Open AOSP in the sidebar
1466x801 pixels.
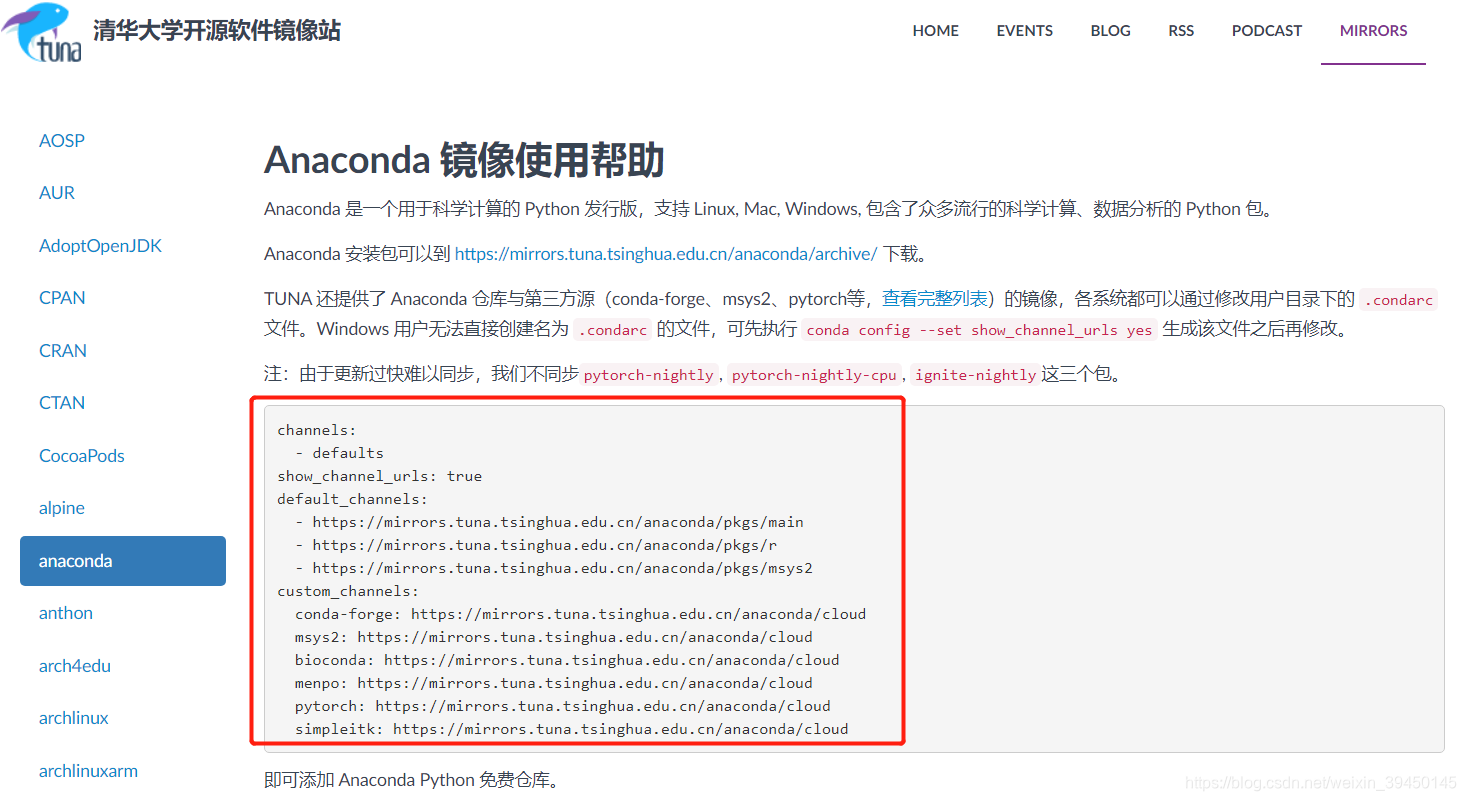62,141
